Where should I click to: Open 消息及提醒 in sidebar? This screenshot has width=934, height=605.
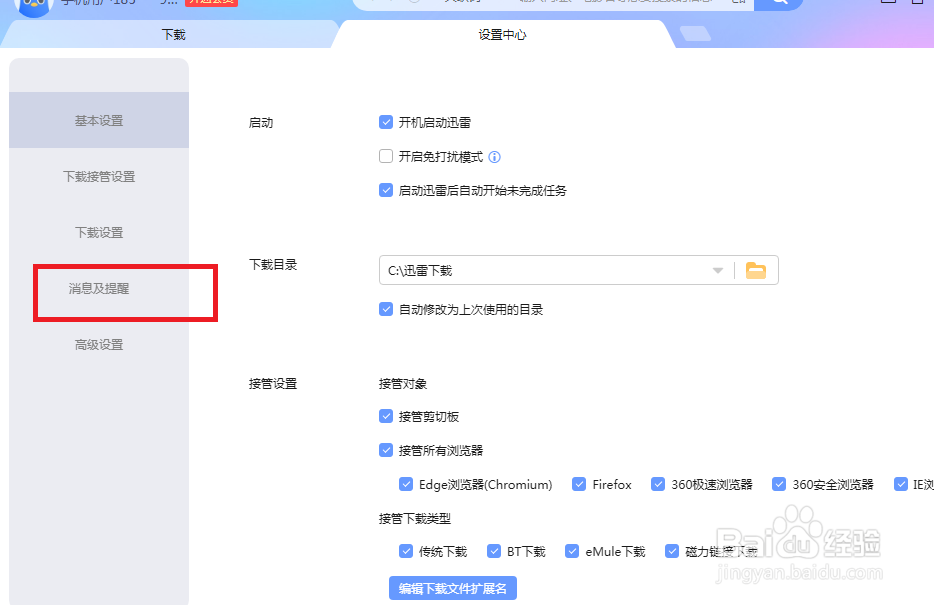(99, 288)
